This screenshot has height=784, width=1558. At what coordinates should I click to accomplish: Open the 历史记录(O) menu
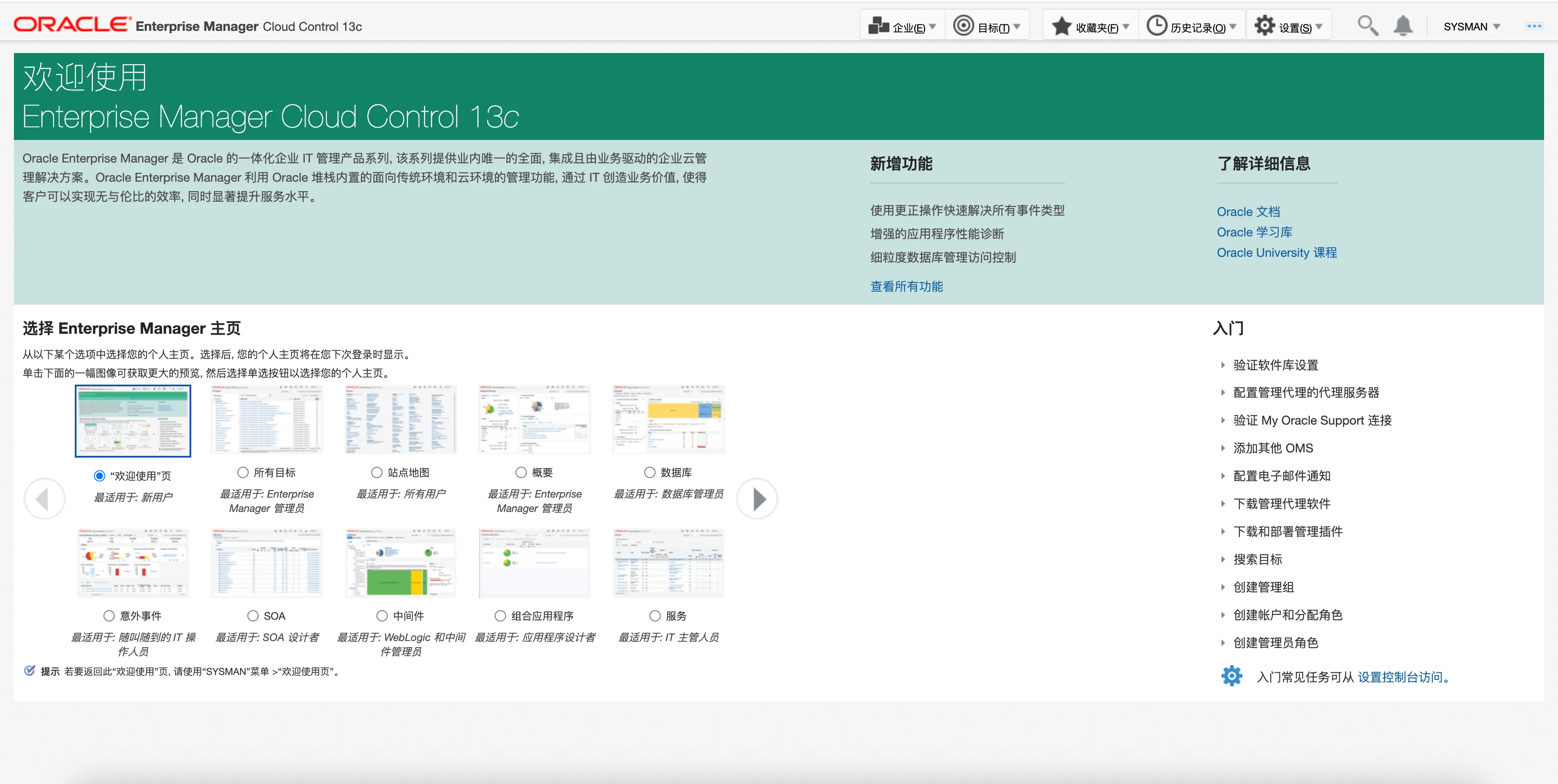point(1198,28)
